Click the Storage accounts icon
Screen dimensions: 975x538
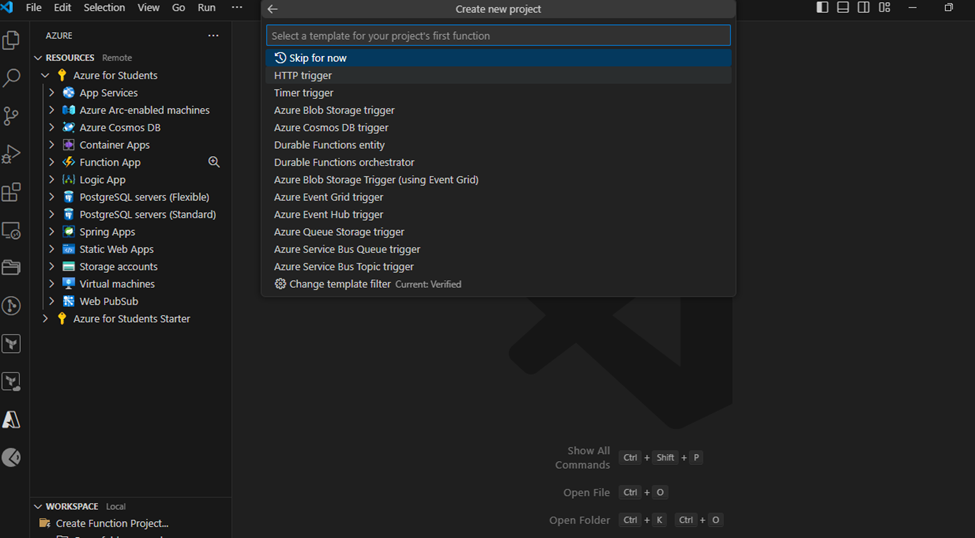click(69, 267)
